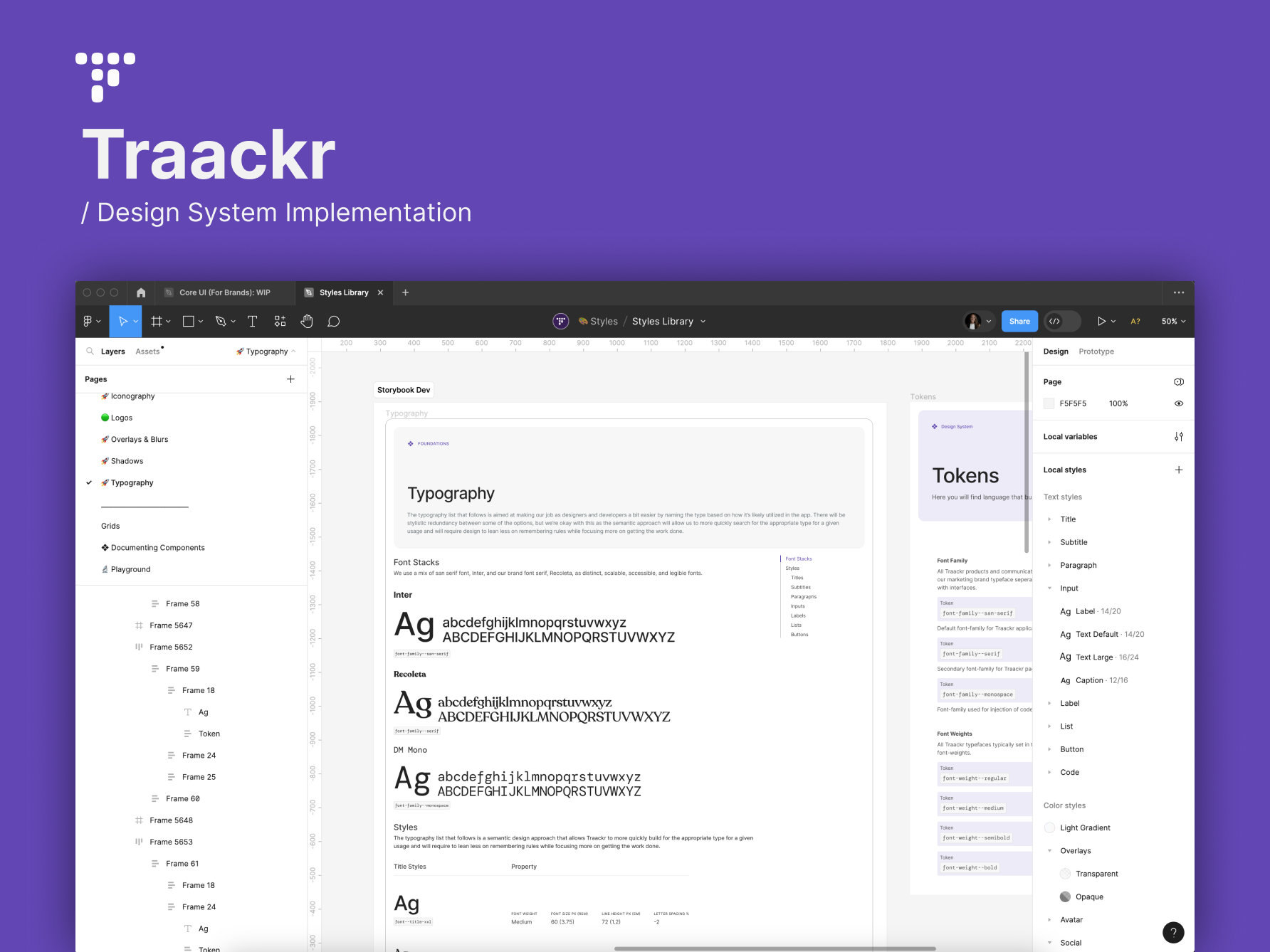Click the Home icon in tab bar
The image size is (1270, 952).
pos(141,292)
